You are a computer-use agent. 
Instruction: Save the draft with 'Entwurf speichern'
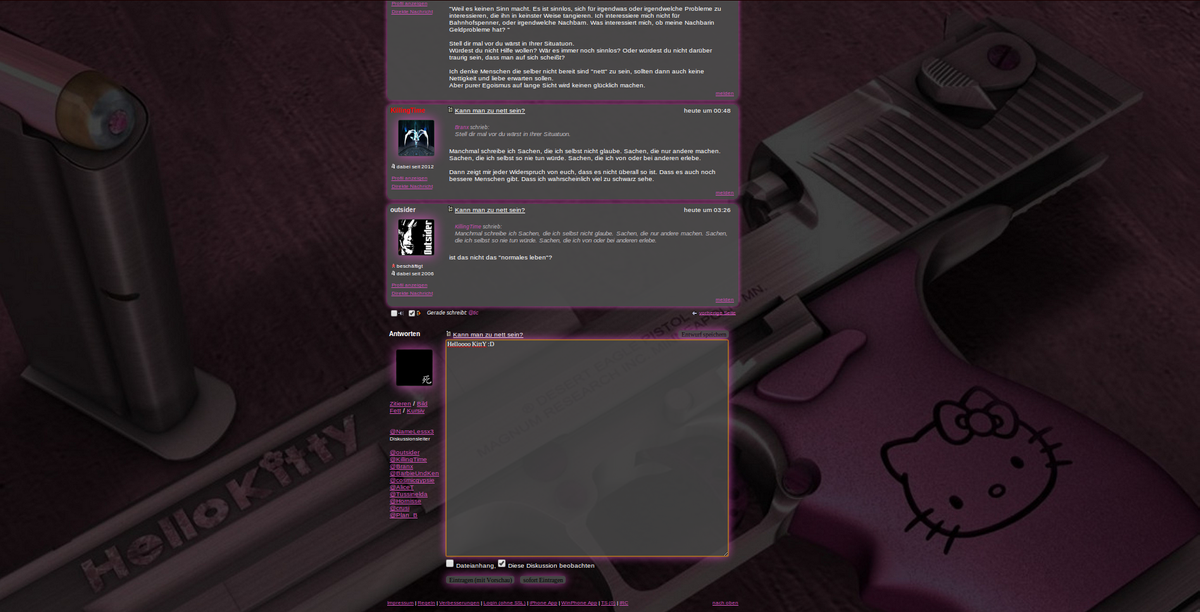[x=704, y=334]
